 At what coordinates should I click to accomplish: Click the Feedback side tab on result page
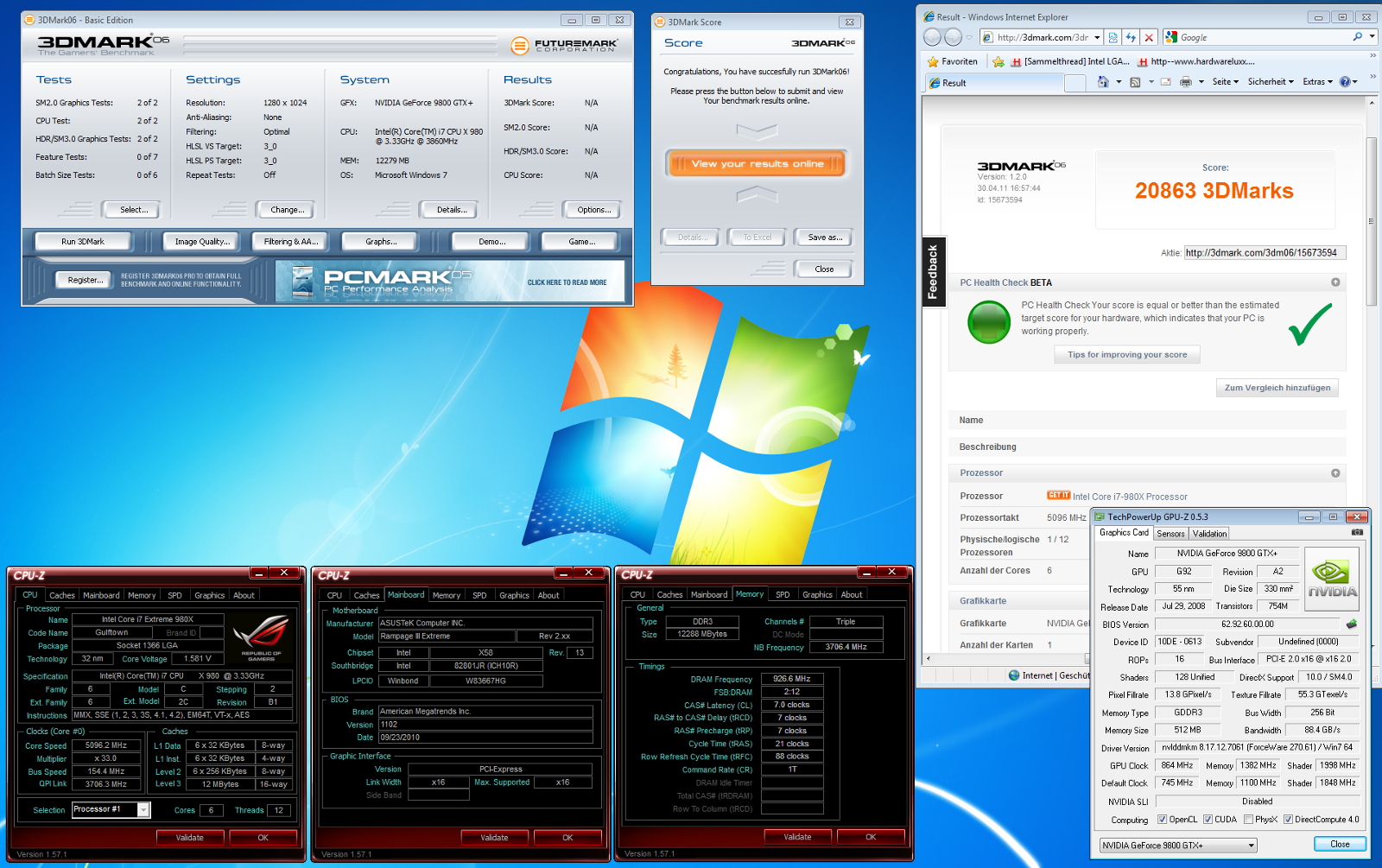point(933,272)
